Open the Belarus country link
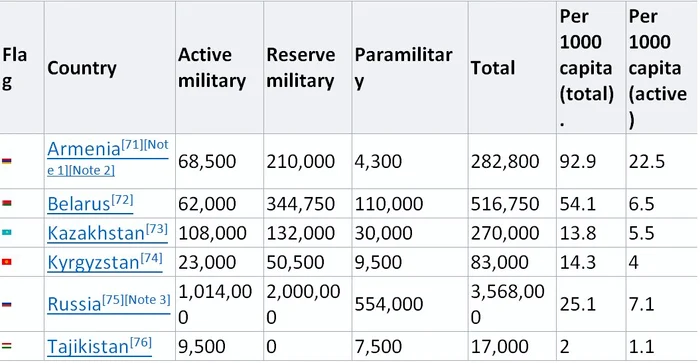 pos(79,204)
